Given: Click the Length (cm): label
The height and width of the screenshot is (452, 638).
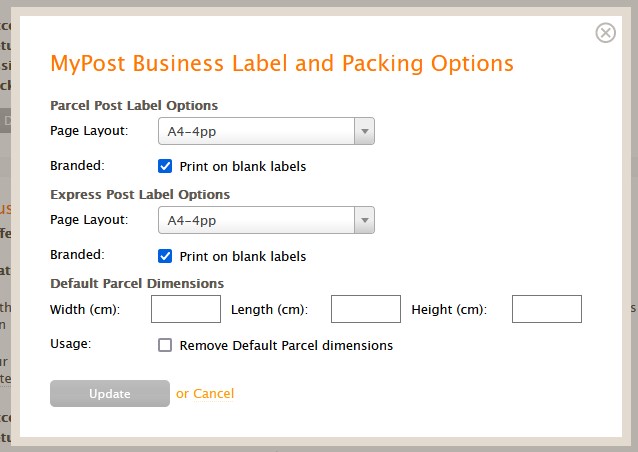Looking at the screenshot, I should (x=269, y=310).
